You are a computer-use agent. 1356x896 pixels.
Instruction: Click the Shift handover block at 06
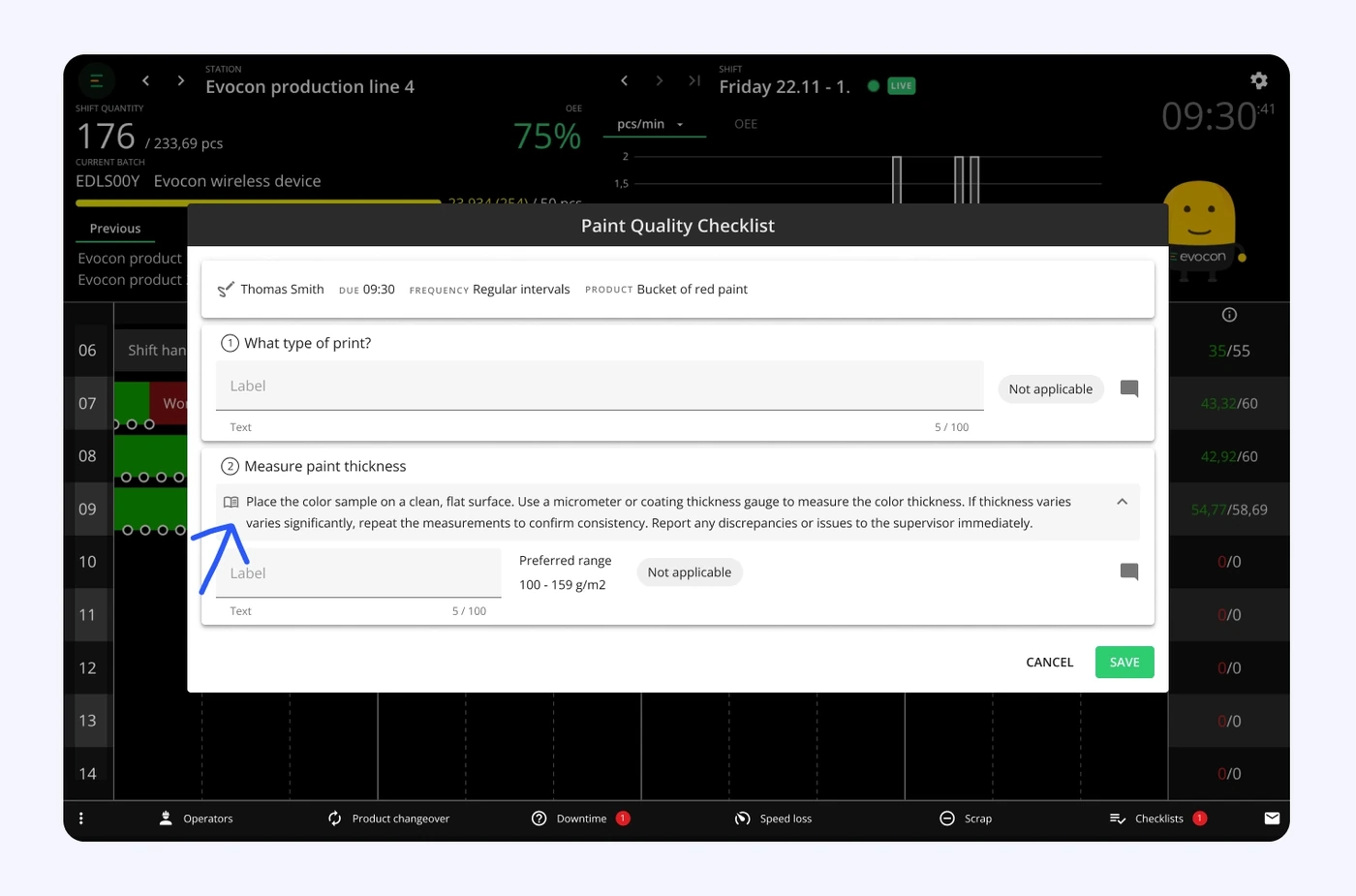tap(151, 350)
